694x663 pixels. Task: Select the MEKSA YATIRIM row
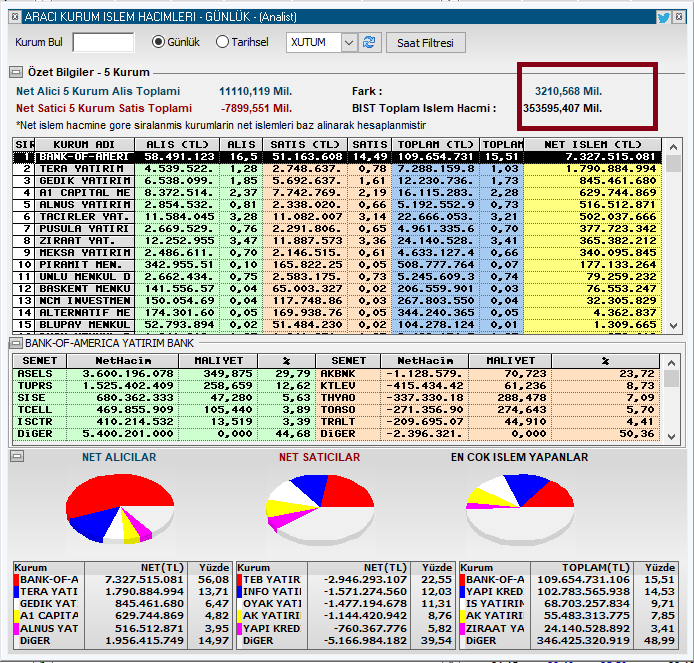point(337,252)
